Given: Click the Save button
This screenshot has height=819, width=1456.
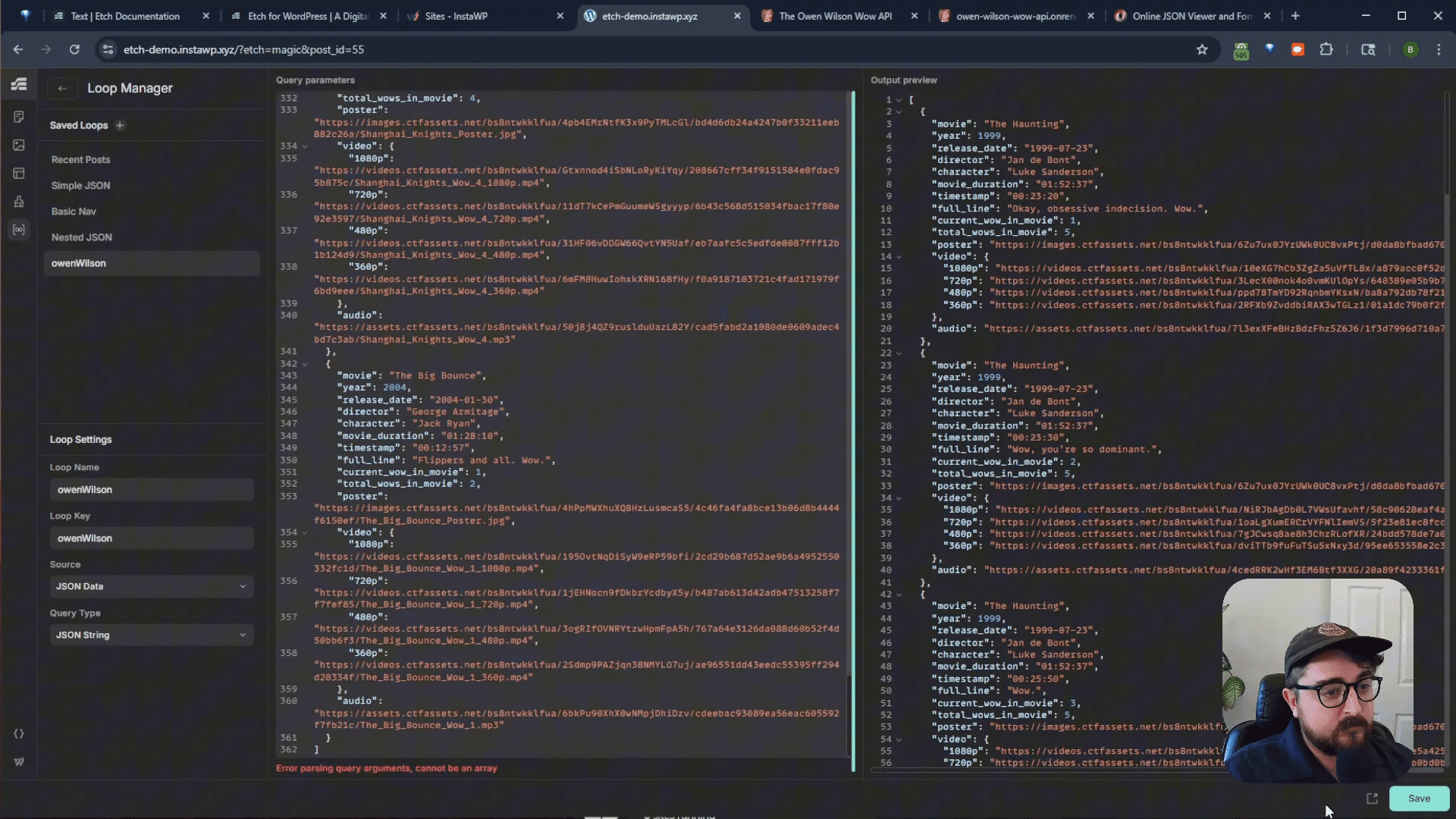Looking at the screenshot, I should 1419,799.
